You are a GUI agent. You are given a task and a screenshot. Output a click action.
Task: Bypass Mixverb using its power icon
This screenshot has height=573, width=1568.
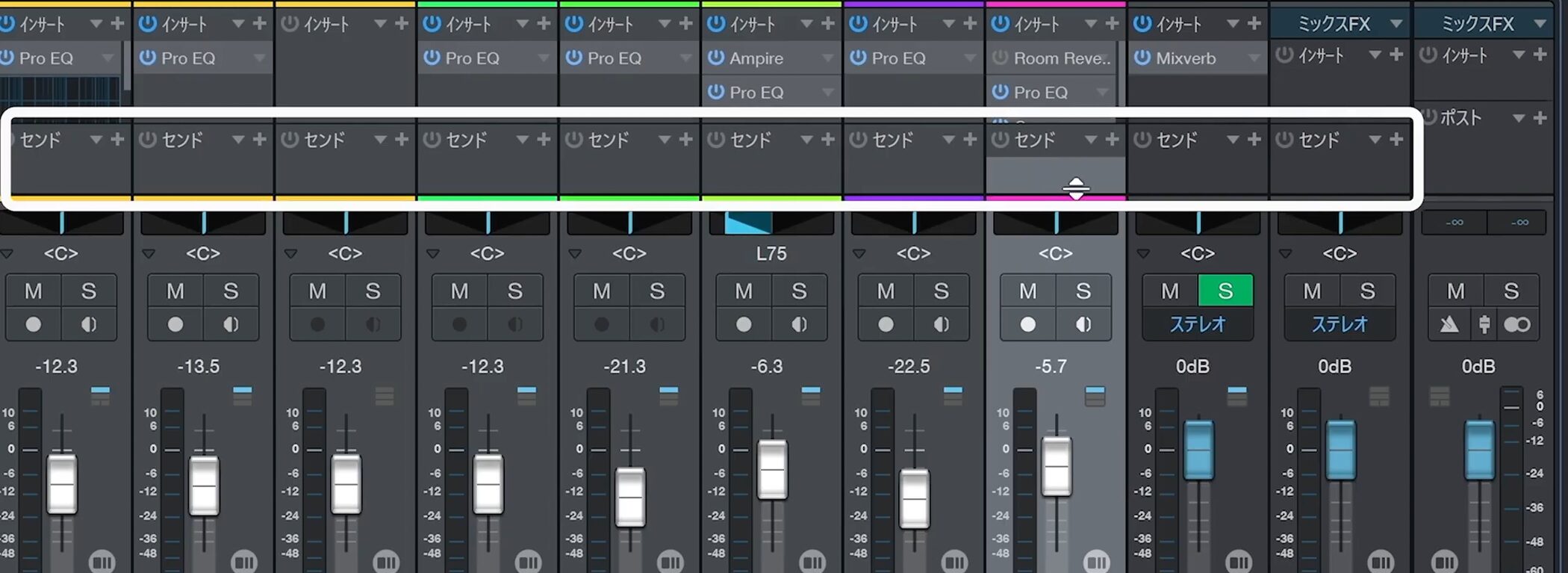[1142, 58]
